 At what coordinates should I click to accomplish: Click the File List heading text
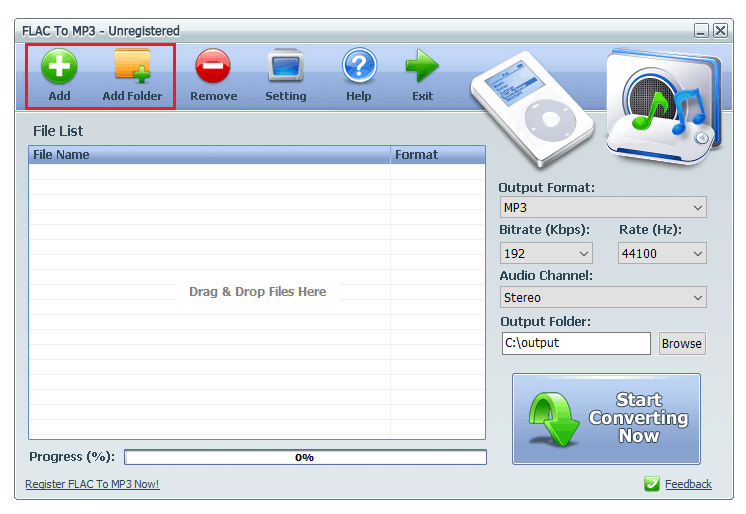pos(58,131)
